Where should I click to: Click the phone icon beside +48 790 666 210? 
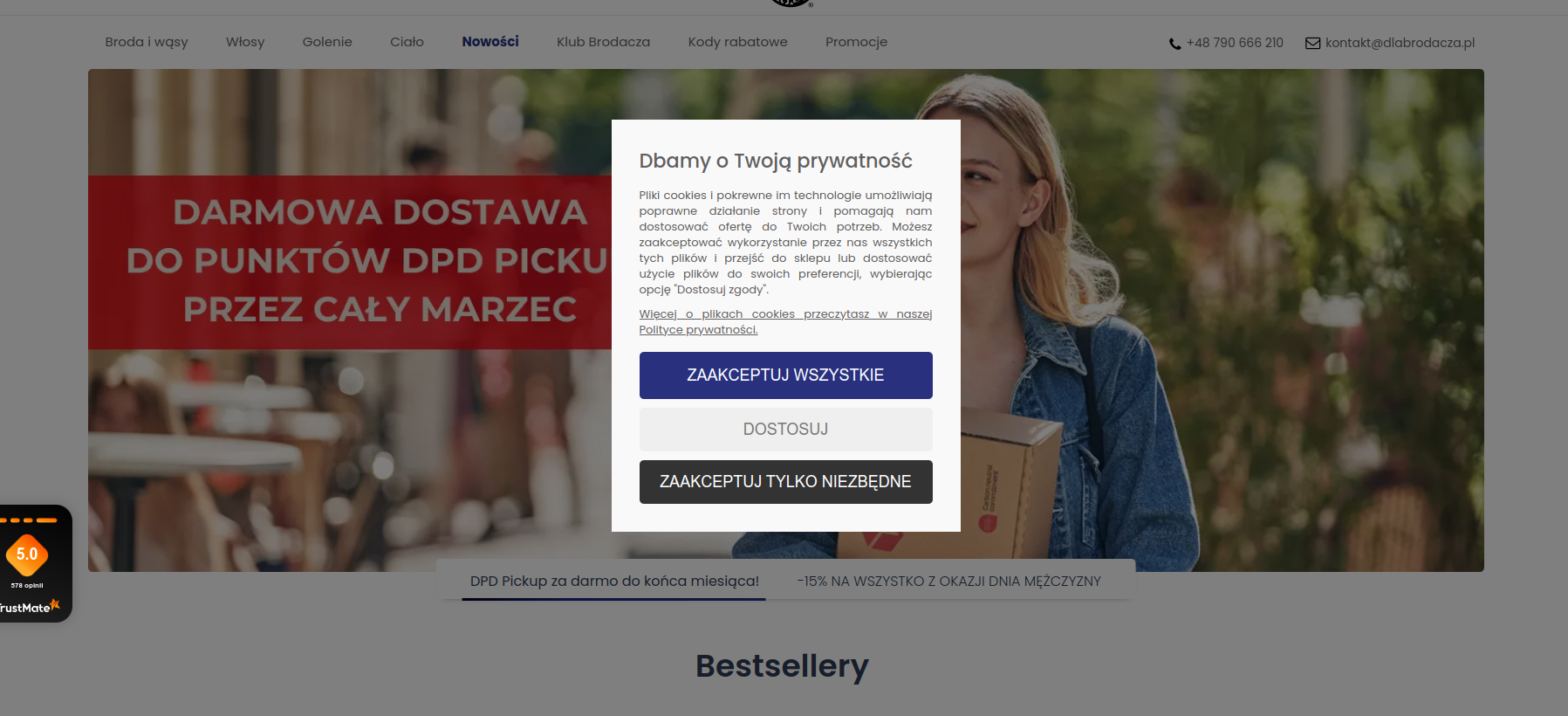(x=1175, y=44)
